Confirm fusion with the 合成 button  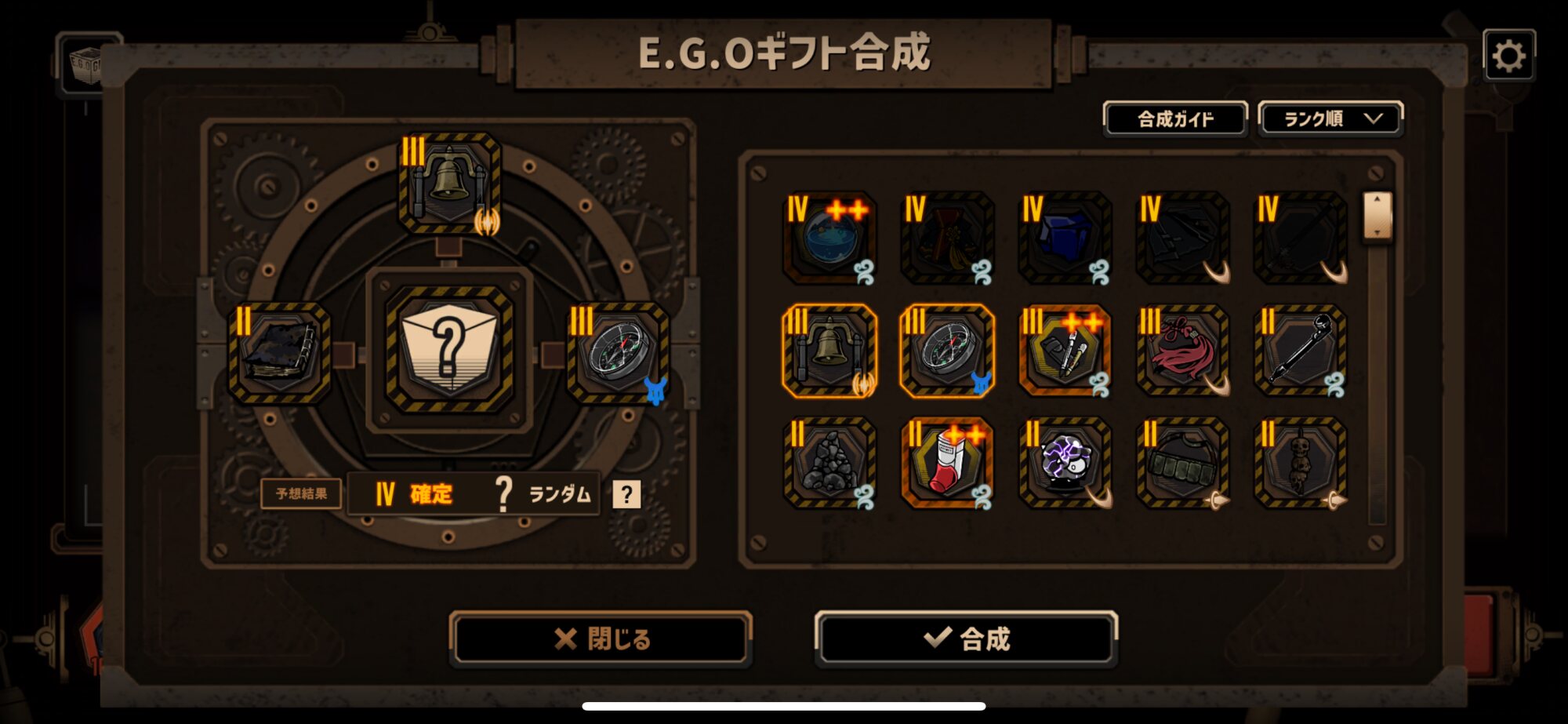[x=966, y=639]
